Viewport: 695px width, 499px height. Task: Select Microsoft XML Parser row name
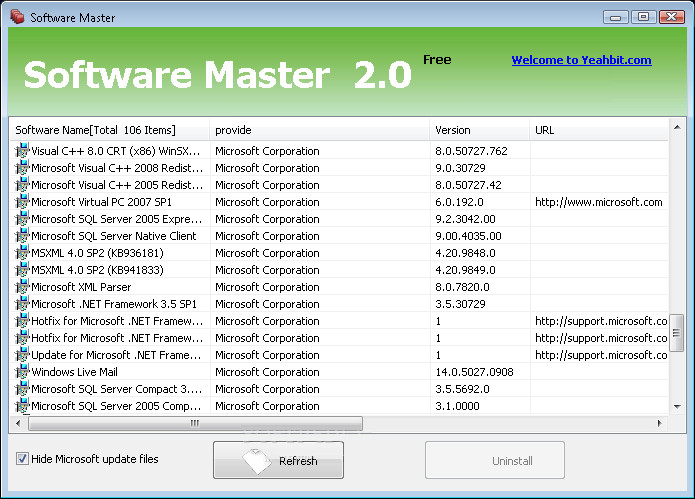(x=81, y=287)
